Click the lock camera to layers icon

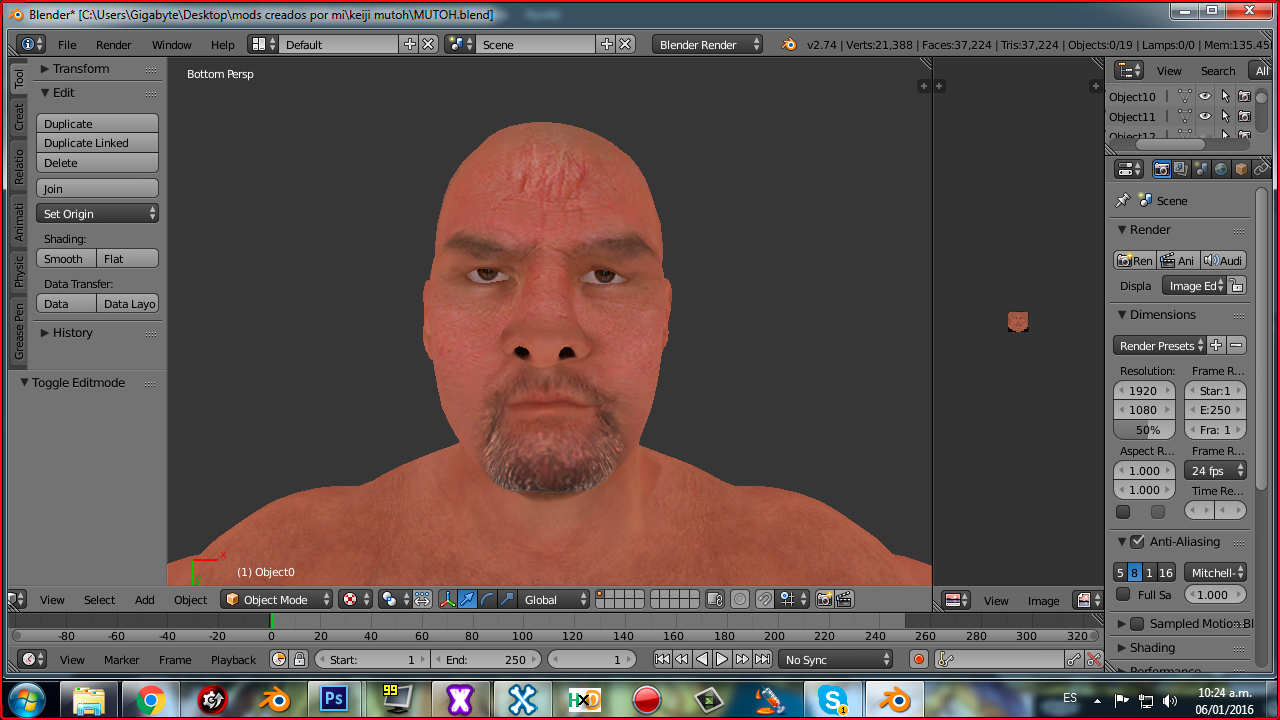click(715, 600)
